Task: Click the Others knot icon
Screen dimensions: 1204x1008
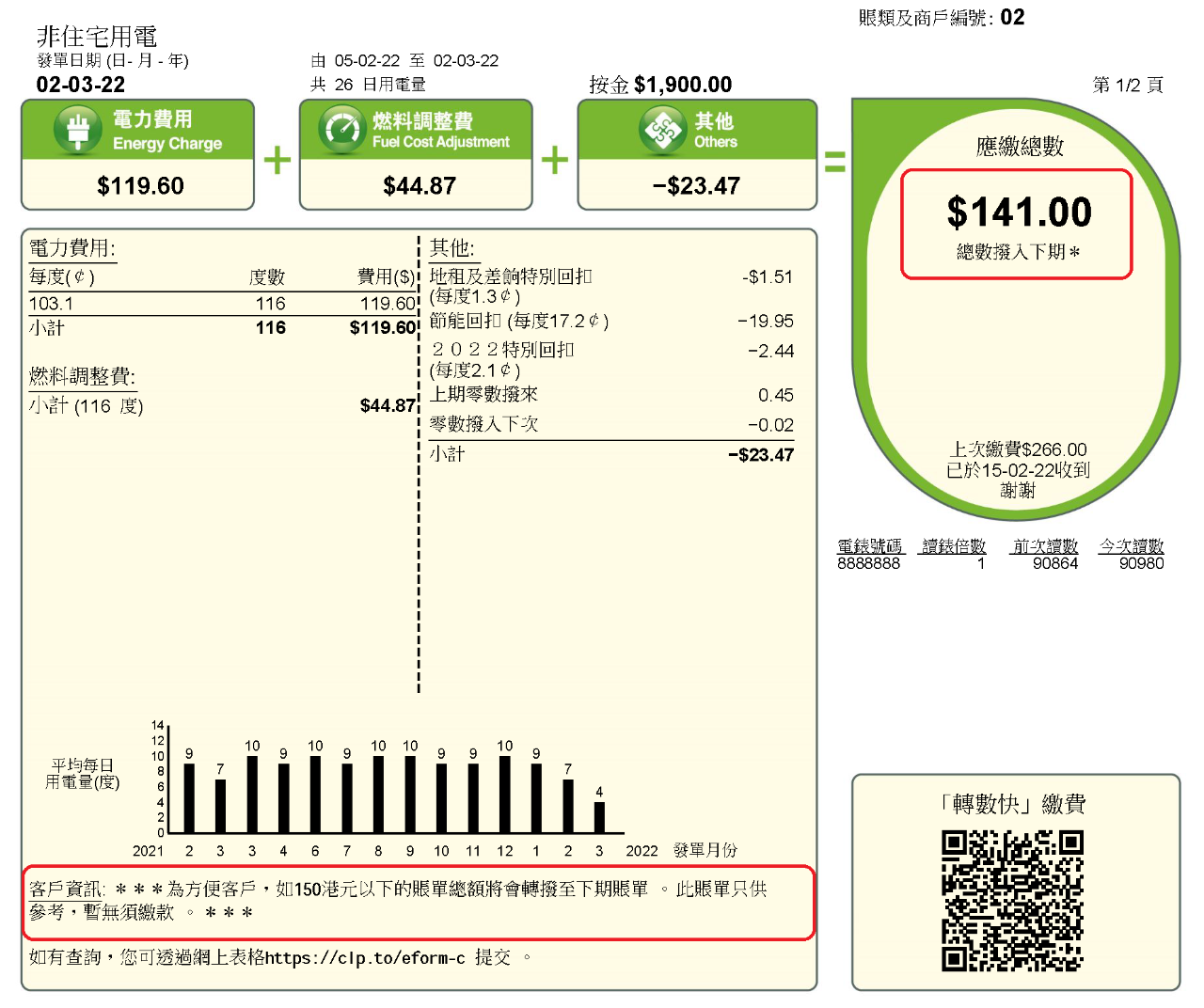Action: tap(663, 130)
